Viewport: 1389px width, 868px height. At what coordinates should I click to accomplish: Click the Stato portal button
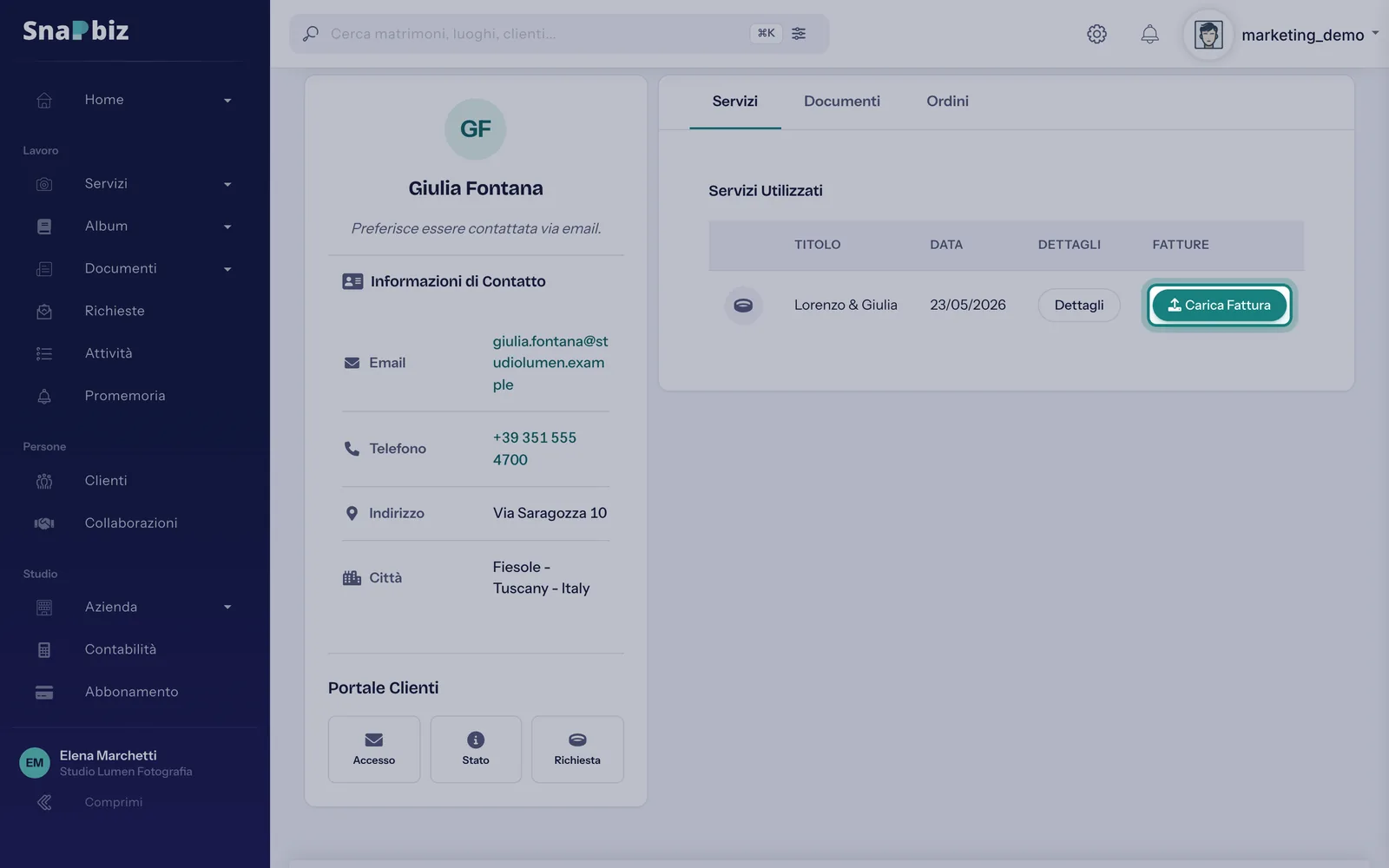476,749
